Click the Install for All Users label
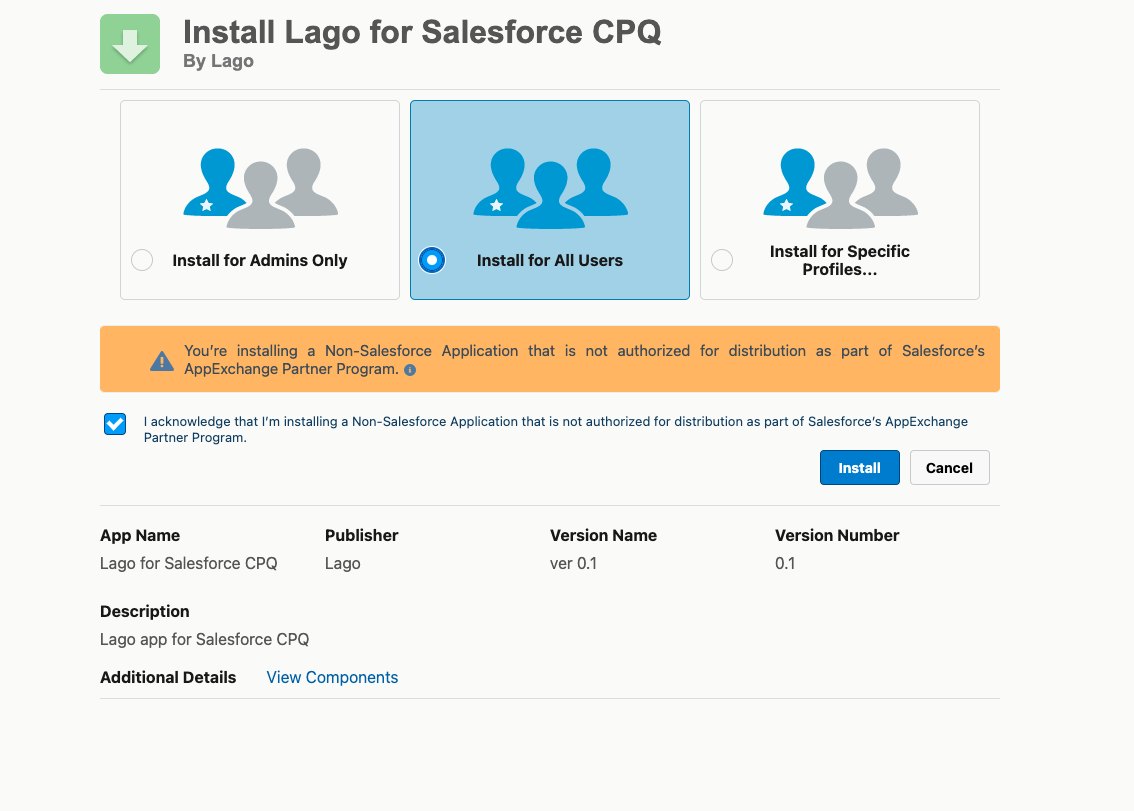Screen dimensions: 1134x811 coord(550,260)
